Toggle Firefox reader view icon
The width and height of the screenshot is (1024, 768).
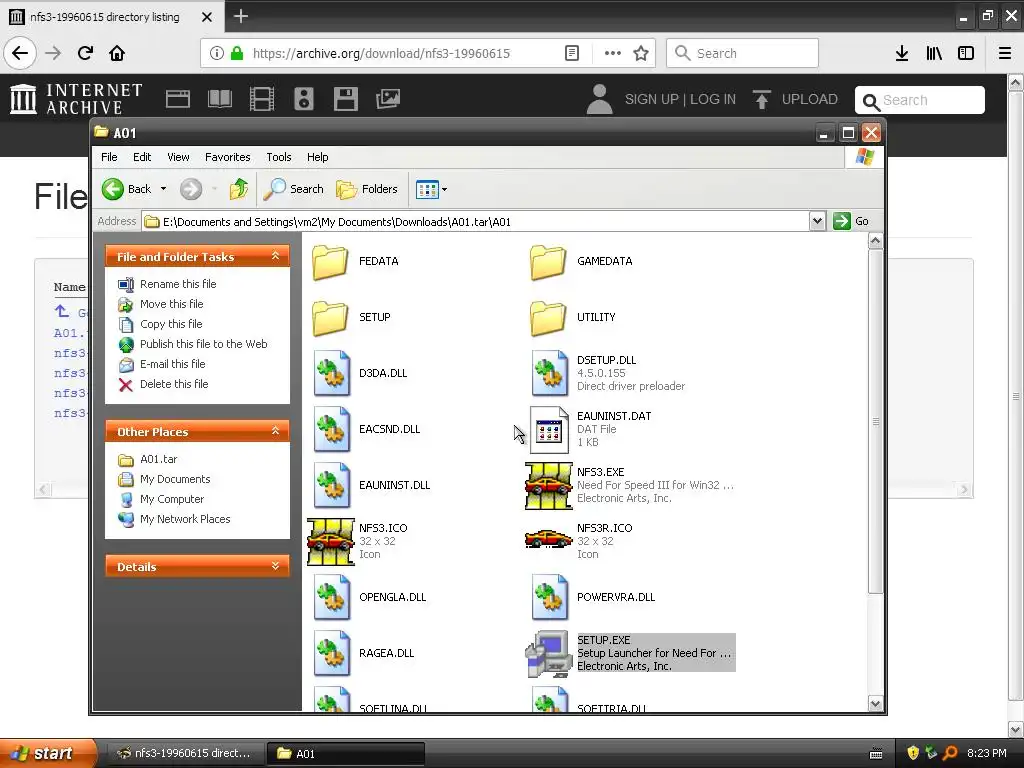click(x=571, y=53)
